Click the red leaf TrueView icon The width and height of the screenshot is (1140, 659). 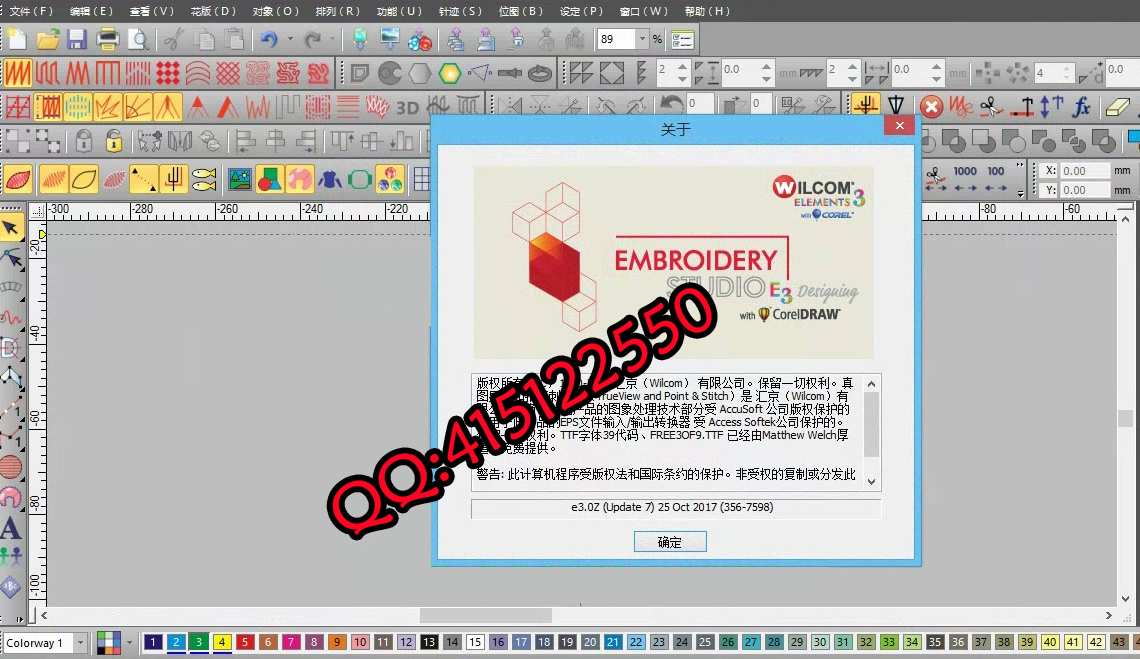[x=18, y=179]
